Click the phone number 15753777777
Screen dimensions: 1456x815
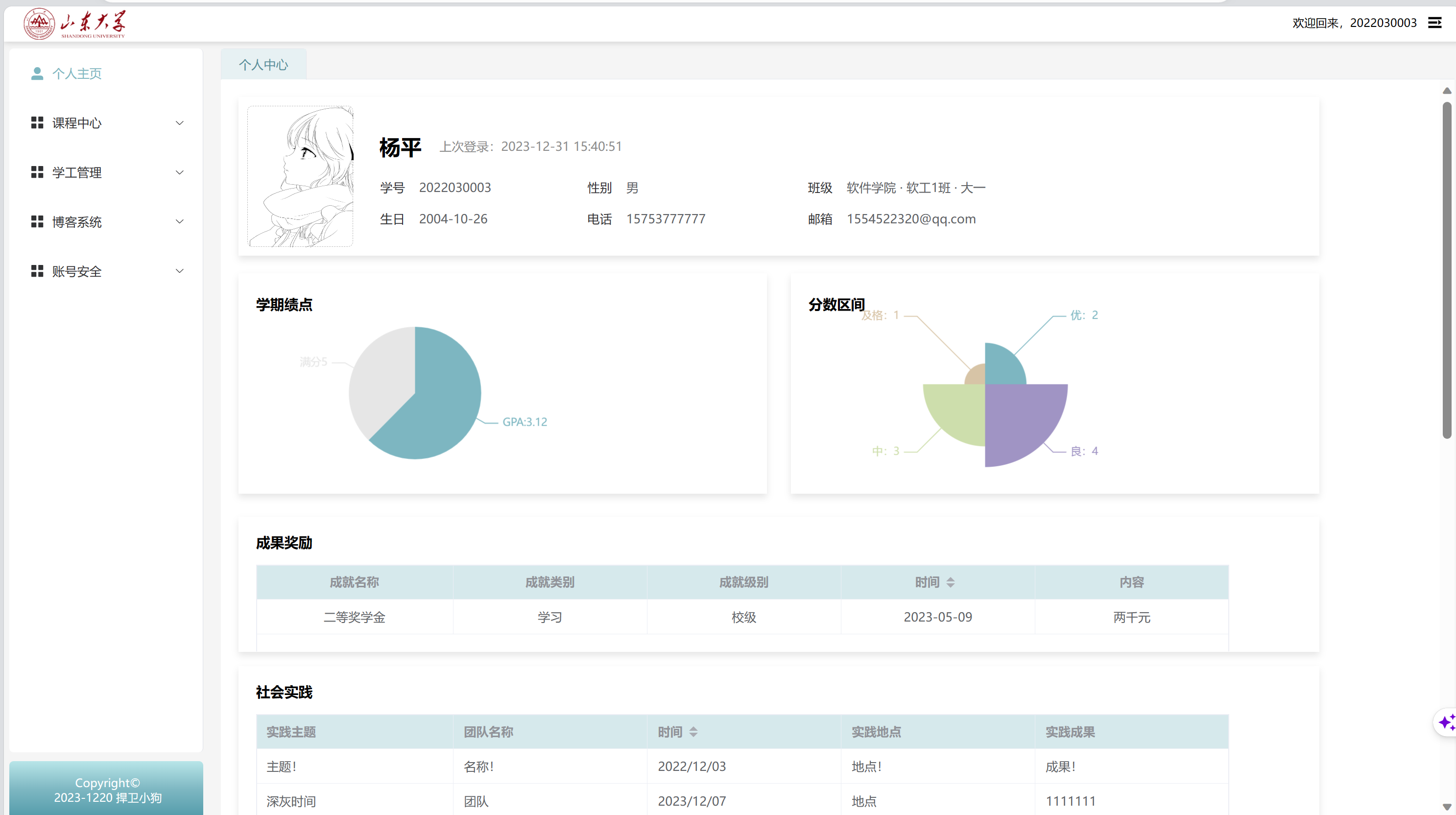[666, 219]
